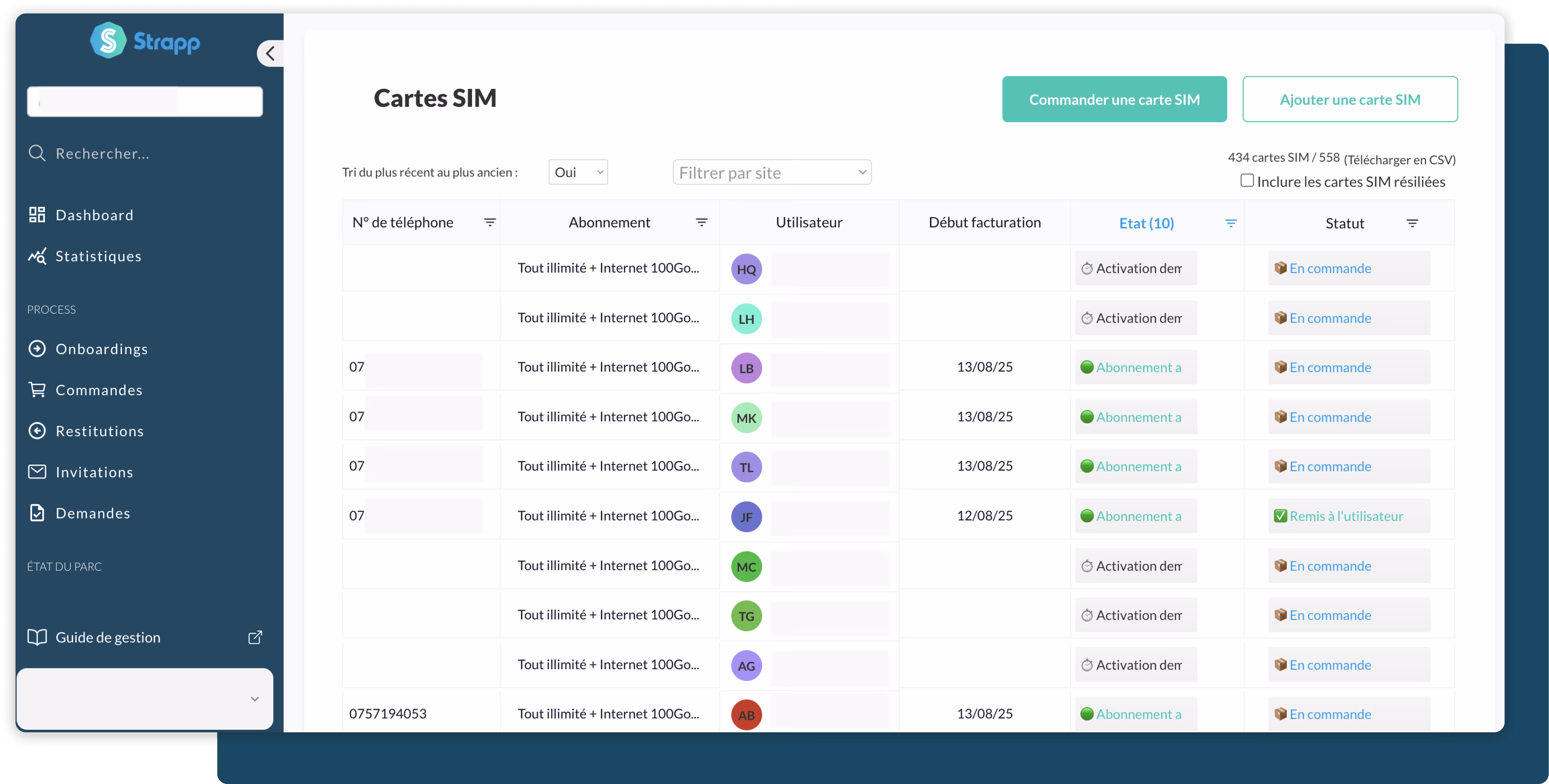Open the Statistiques page
1549x784 pixels.
(99, 256)
